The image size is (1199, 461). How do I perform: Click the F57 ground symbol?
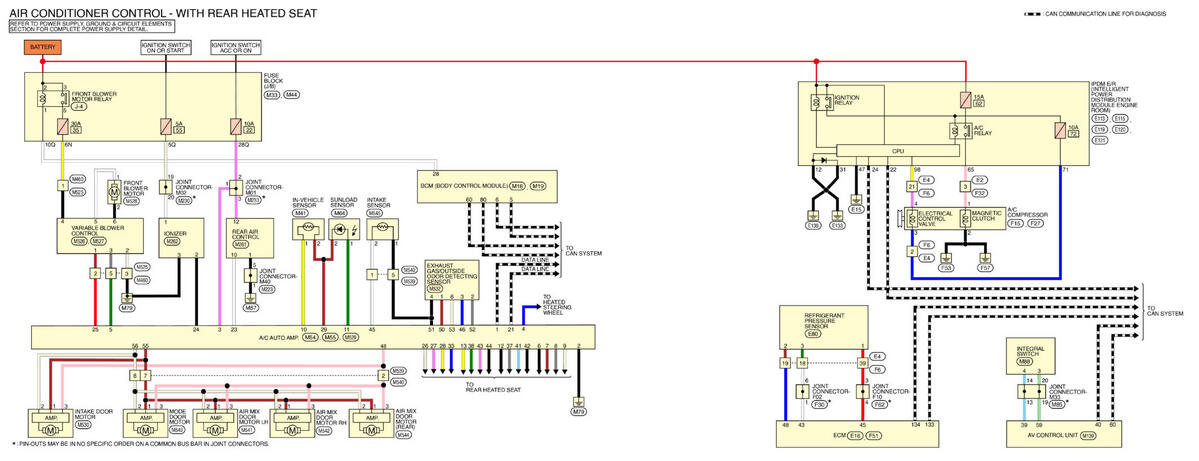[987, 258]
